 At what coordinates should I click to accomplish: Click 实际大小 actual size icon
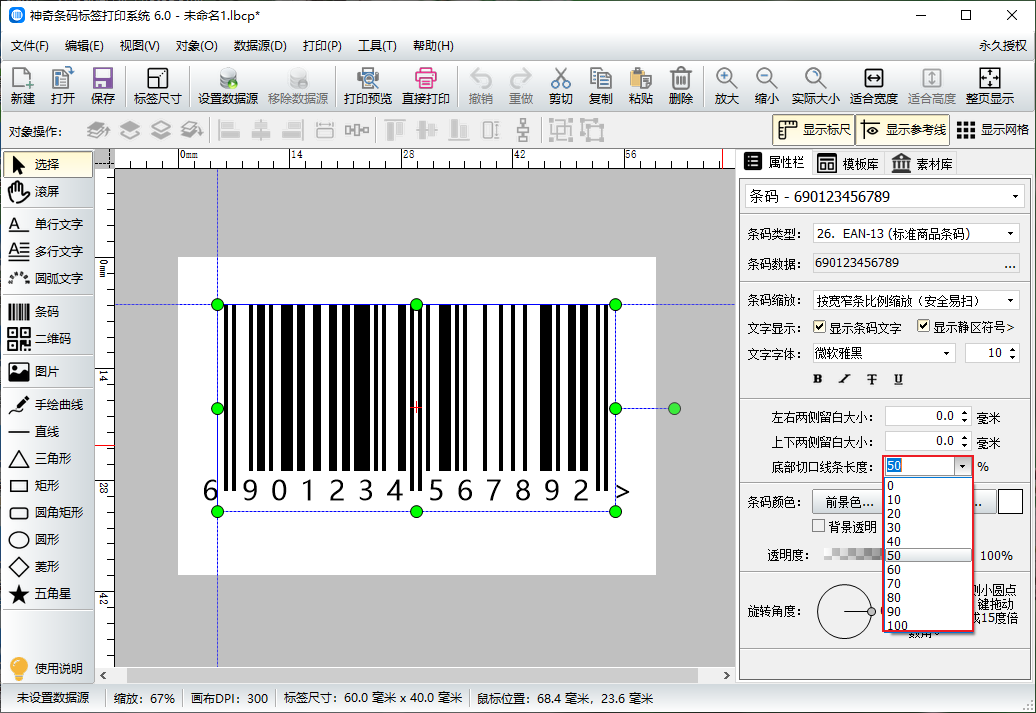click(x=815, y=86)
